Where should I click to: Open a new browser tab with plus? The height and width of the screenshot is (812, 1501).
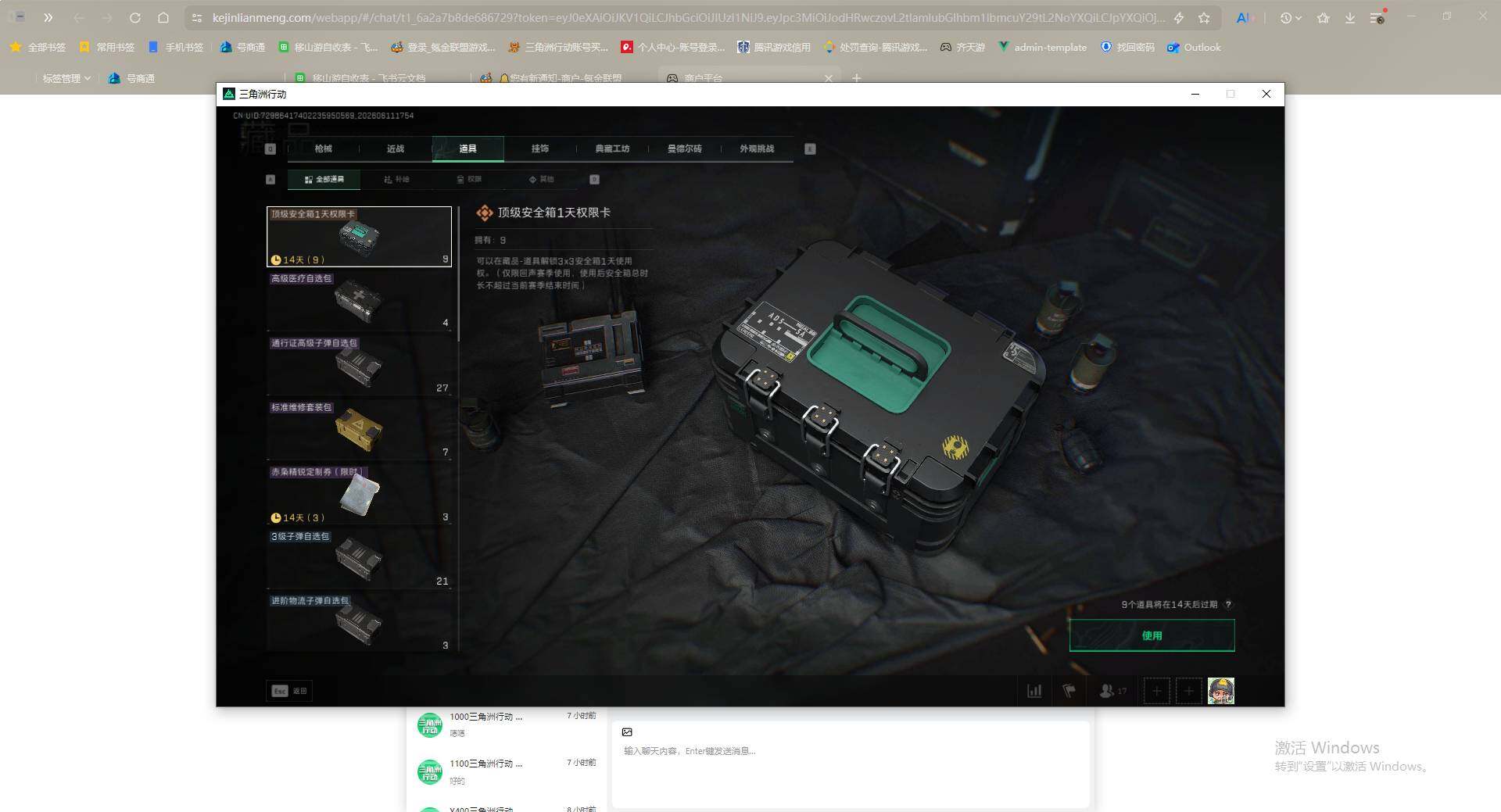857,78
